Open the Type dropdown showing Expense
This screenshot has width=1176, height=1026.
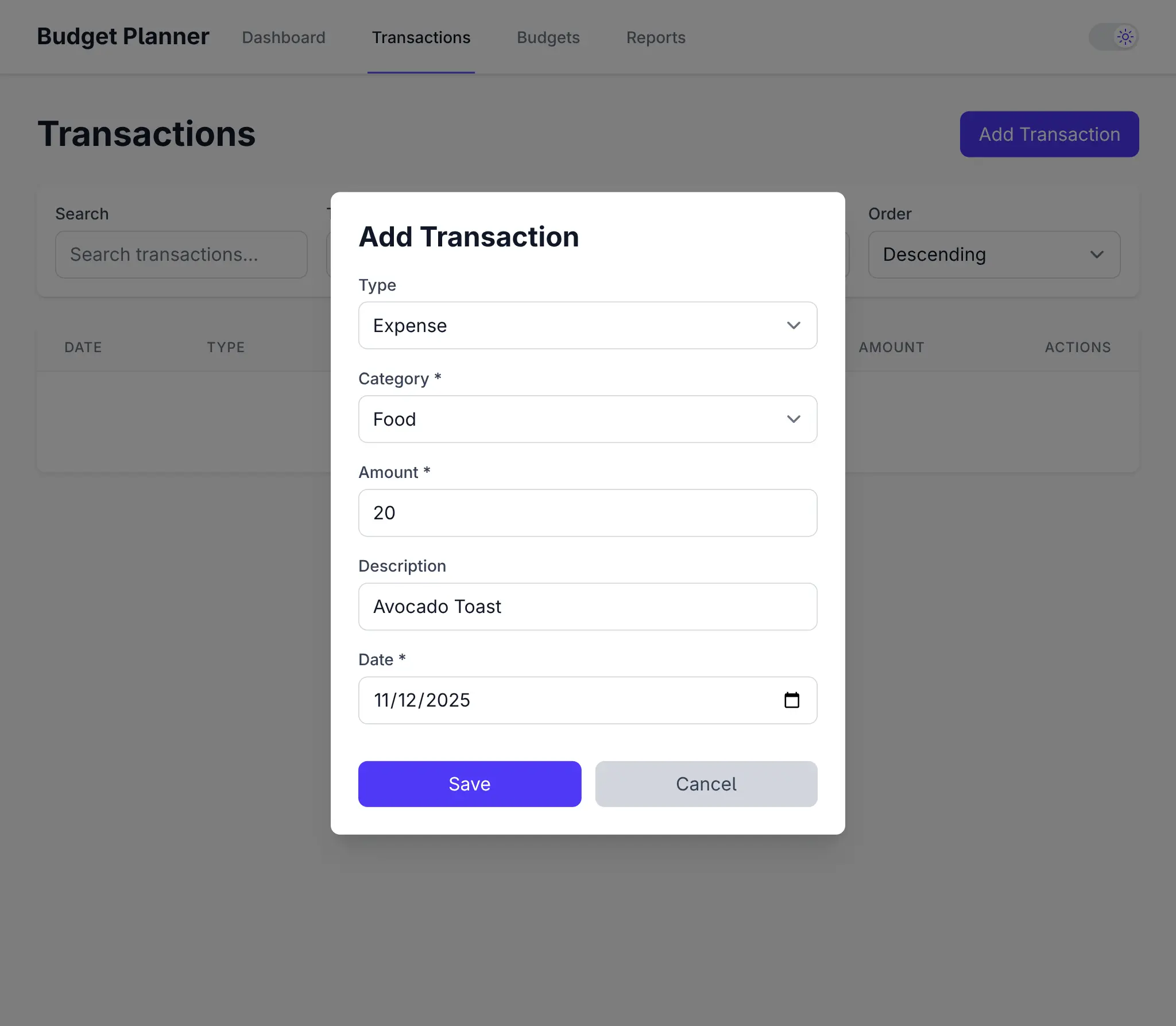pyautogui.click(x=587, y=325)
